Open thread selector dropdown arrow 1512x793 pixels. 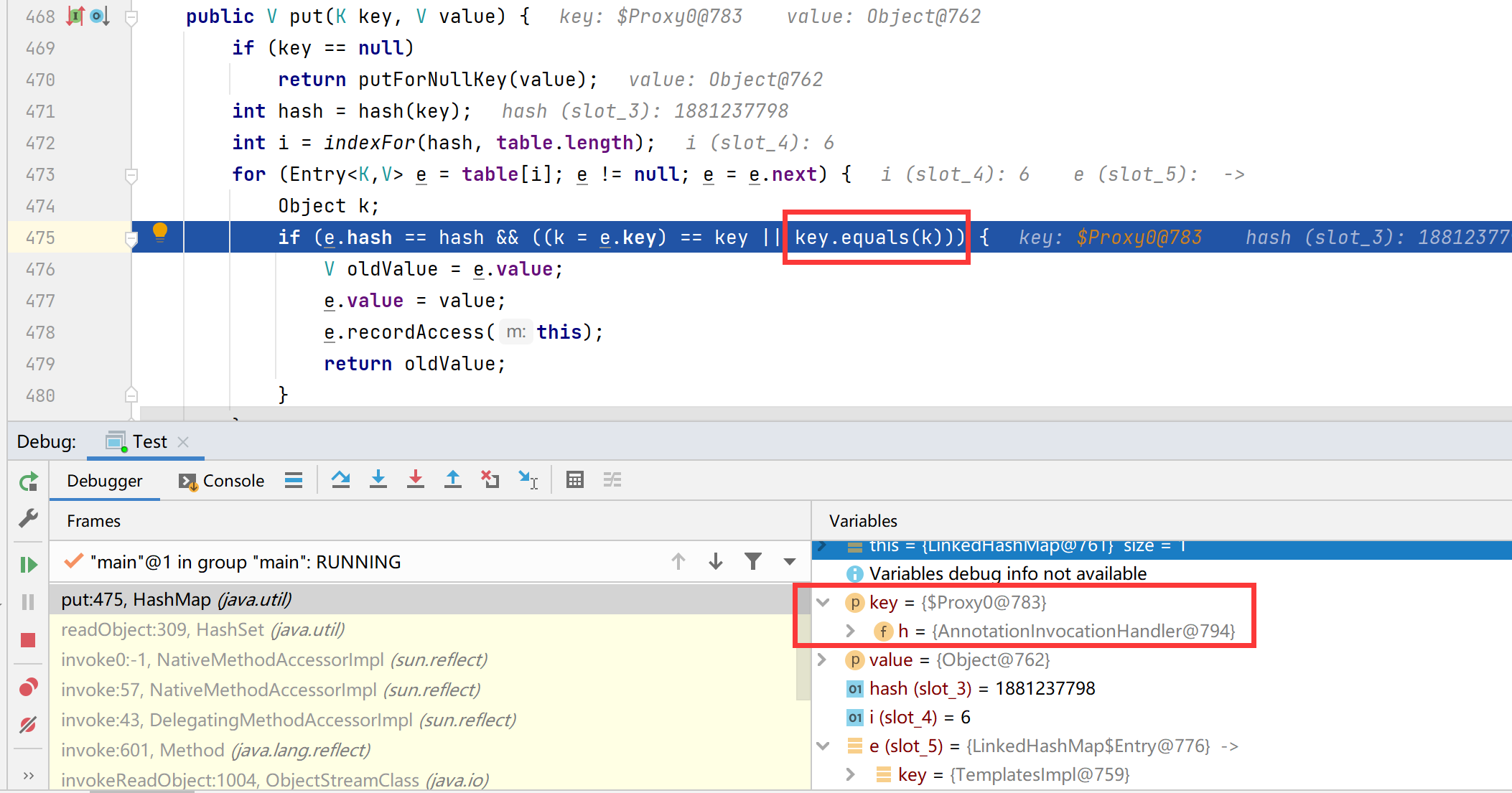point(790,562)
